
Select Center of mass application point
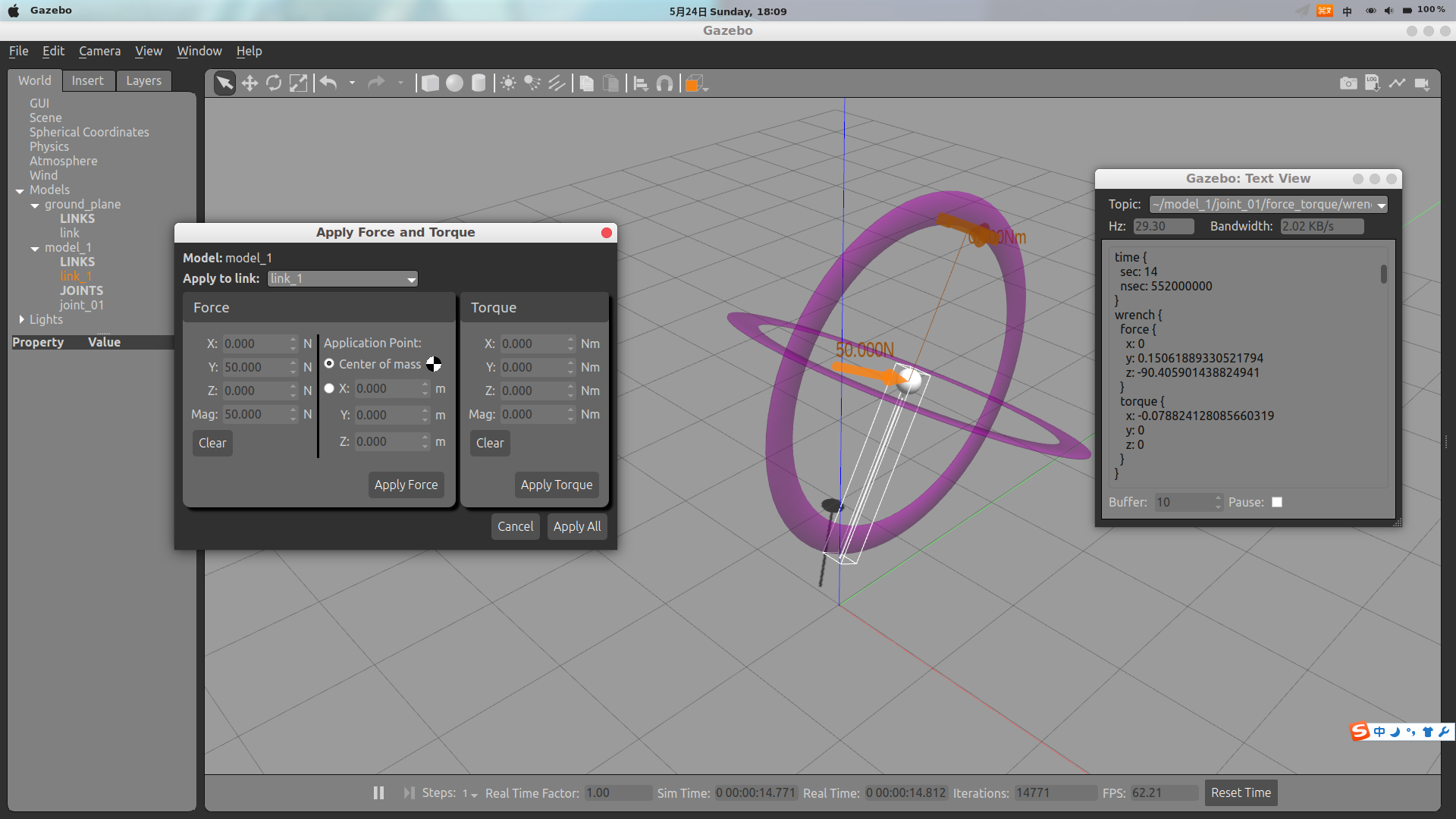point(329,364)
